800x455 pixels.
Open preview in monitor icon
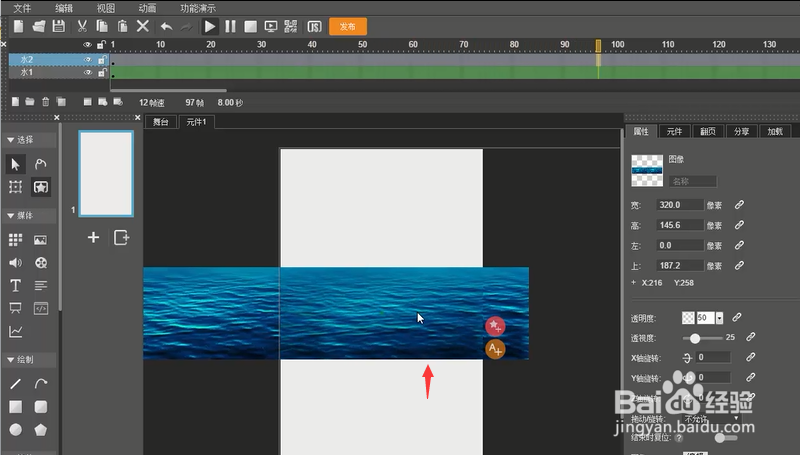pyautogui.click(x=271, y=27)
